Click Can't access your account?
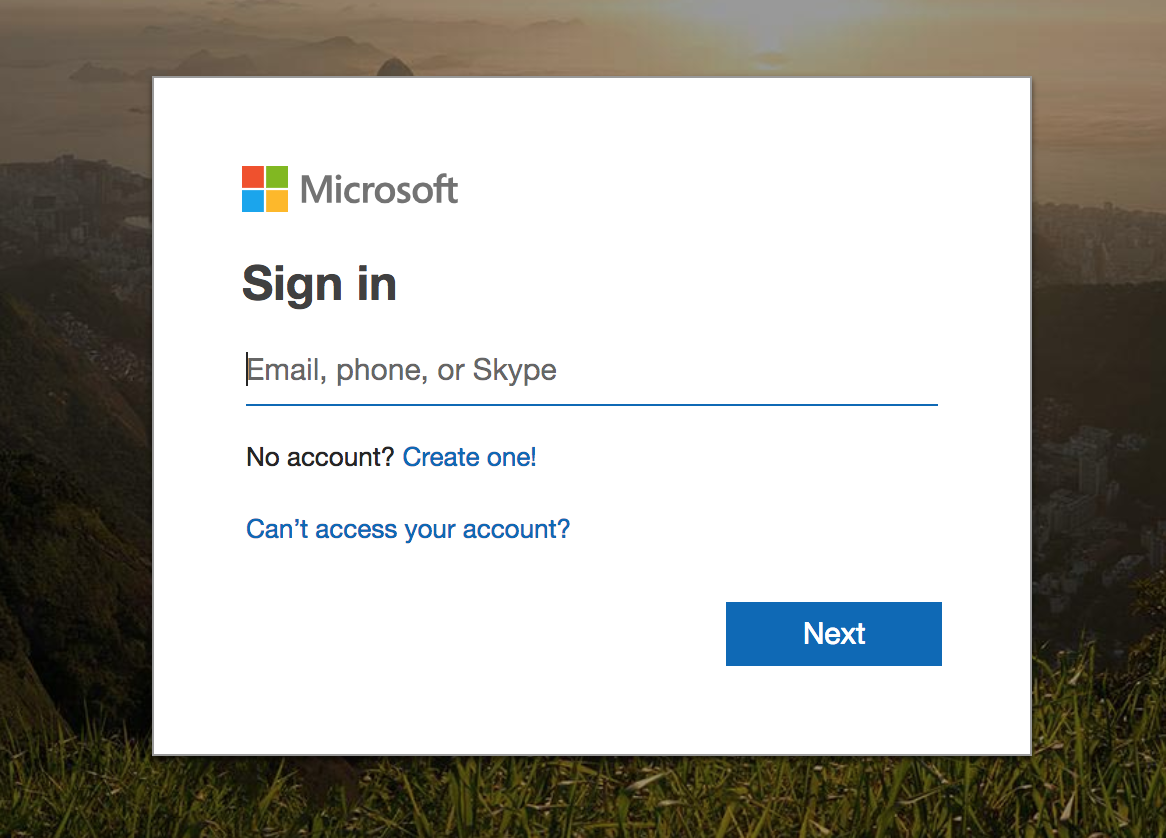The height and width of the screenshot is (838, 1166). [407, 529]
